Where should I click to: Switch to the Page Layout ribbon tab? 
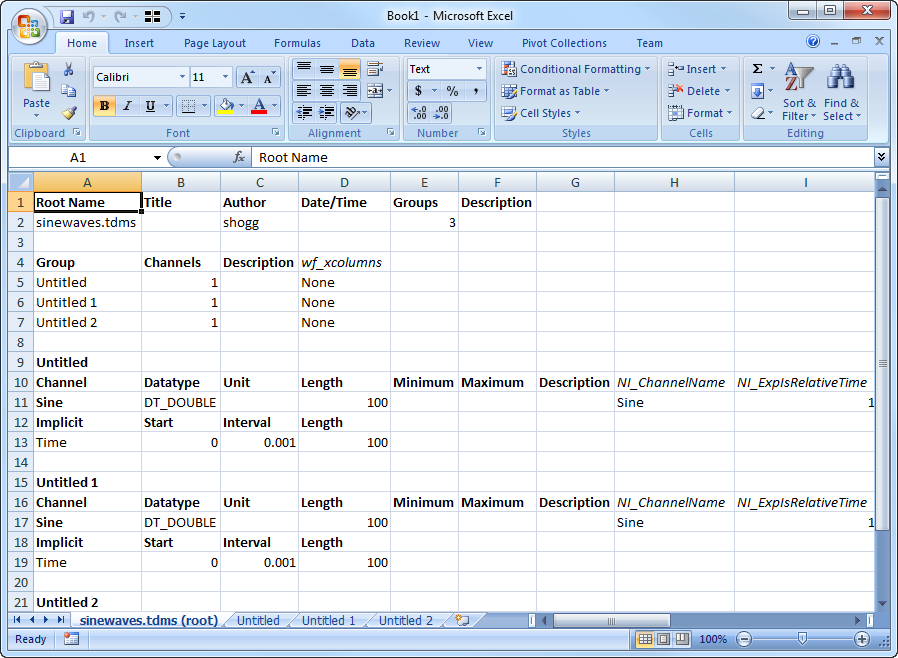(x=214, y=43)
